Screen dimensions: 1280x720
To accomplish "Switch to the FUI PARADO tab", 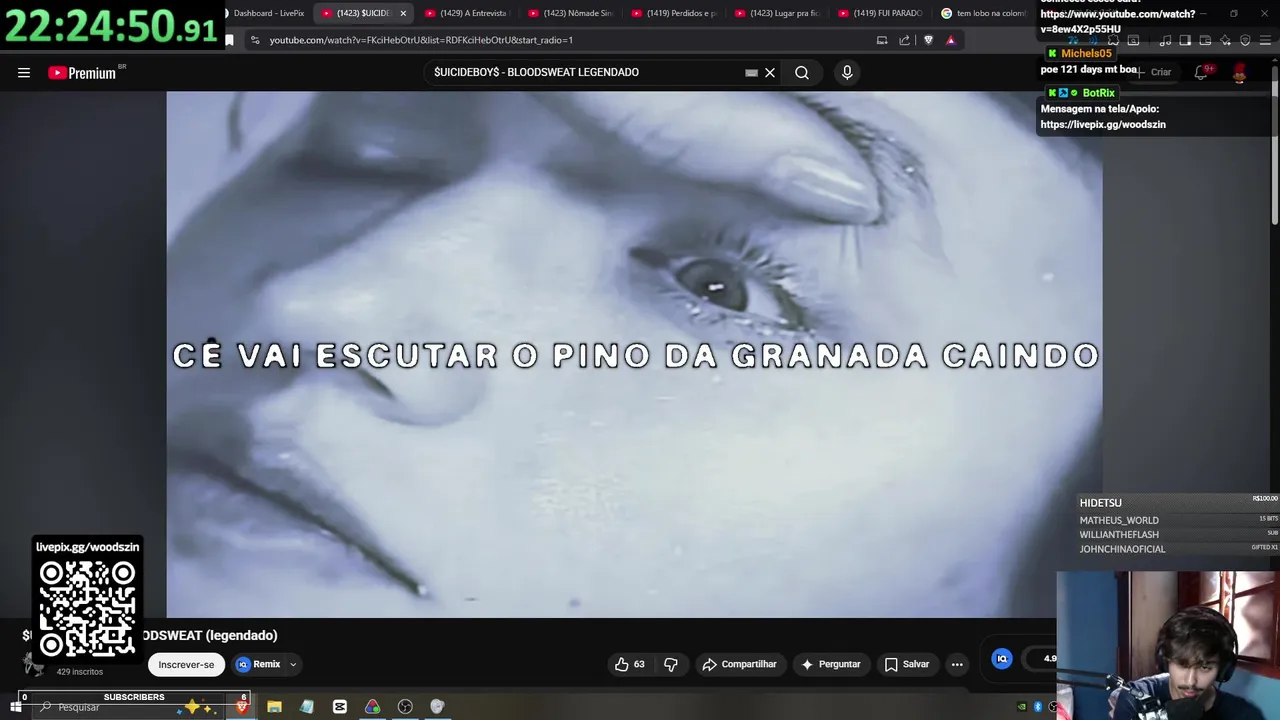I will click(880, 13).
